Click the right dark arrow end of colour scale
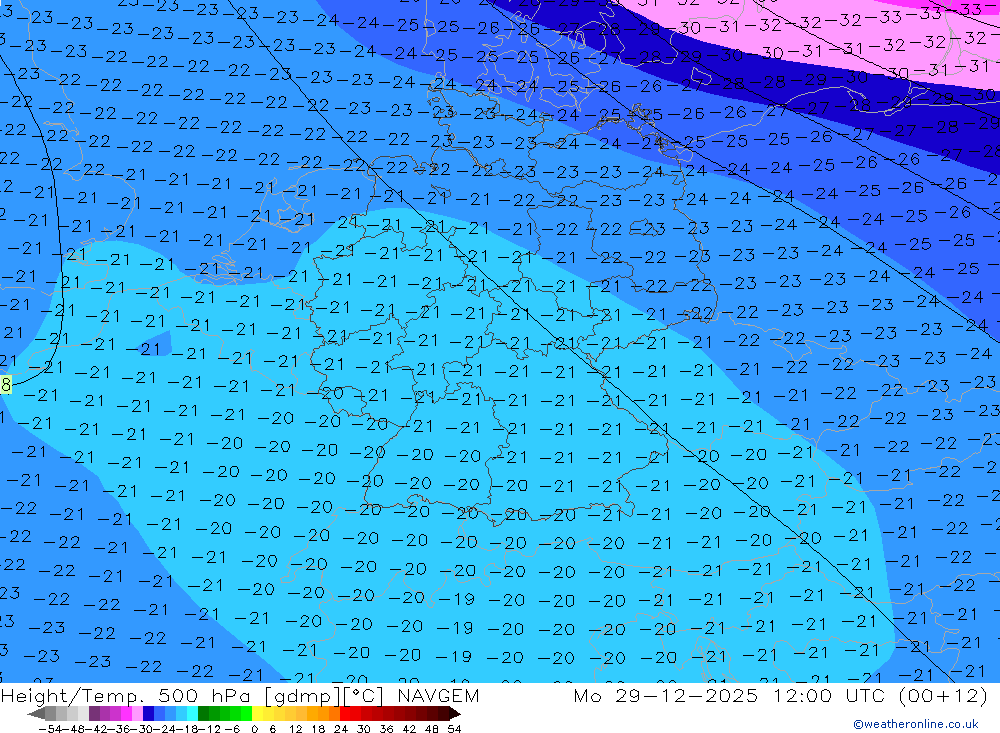 tap(455, 713)
